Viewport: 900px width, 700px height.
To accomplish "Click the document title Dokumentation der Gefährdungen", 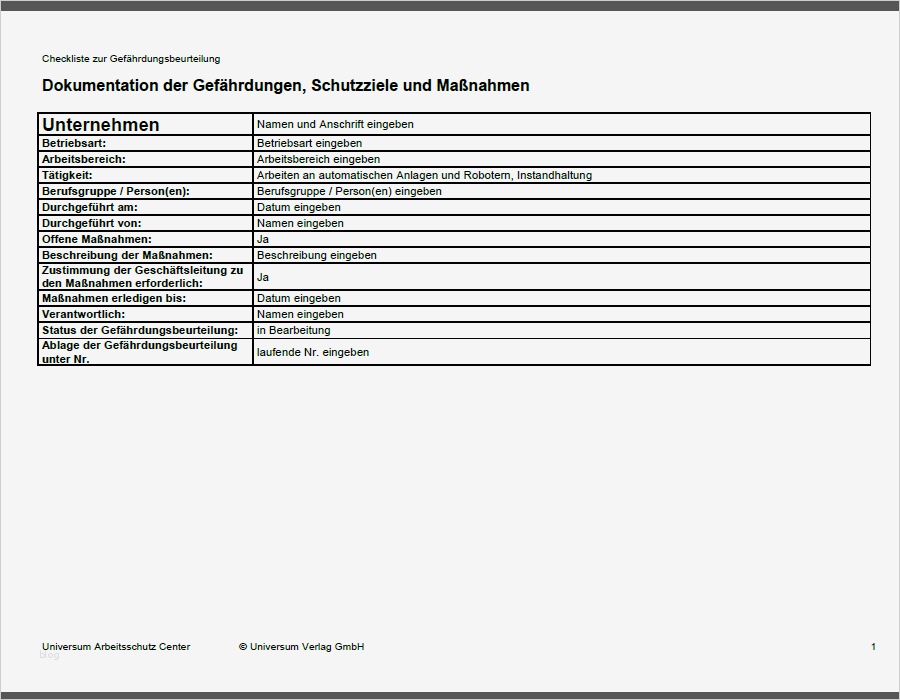I will point(284,87).
